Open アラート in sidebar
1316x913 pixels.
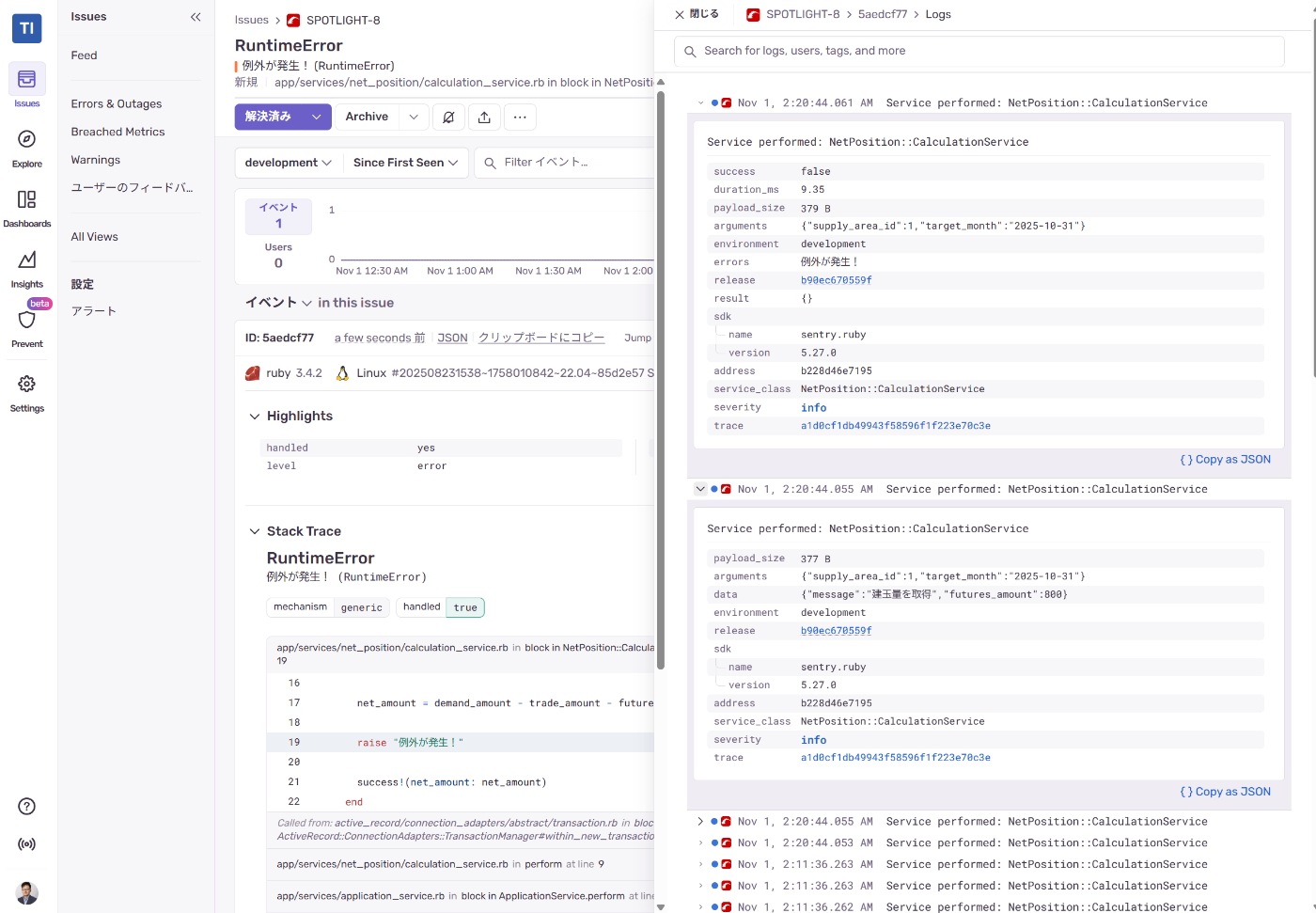(94, 311)
